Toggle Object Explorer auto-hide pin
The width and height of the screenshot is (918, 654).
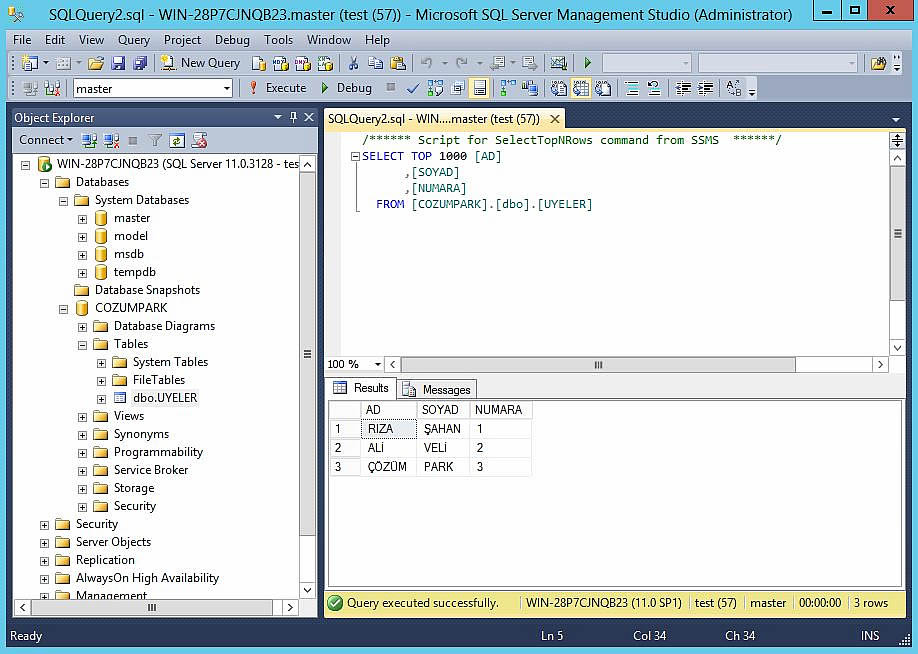293,117
